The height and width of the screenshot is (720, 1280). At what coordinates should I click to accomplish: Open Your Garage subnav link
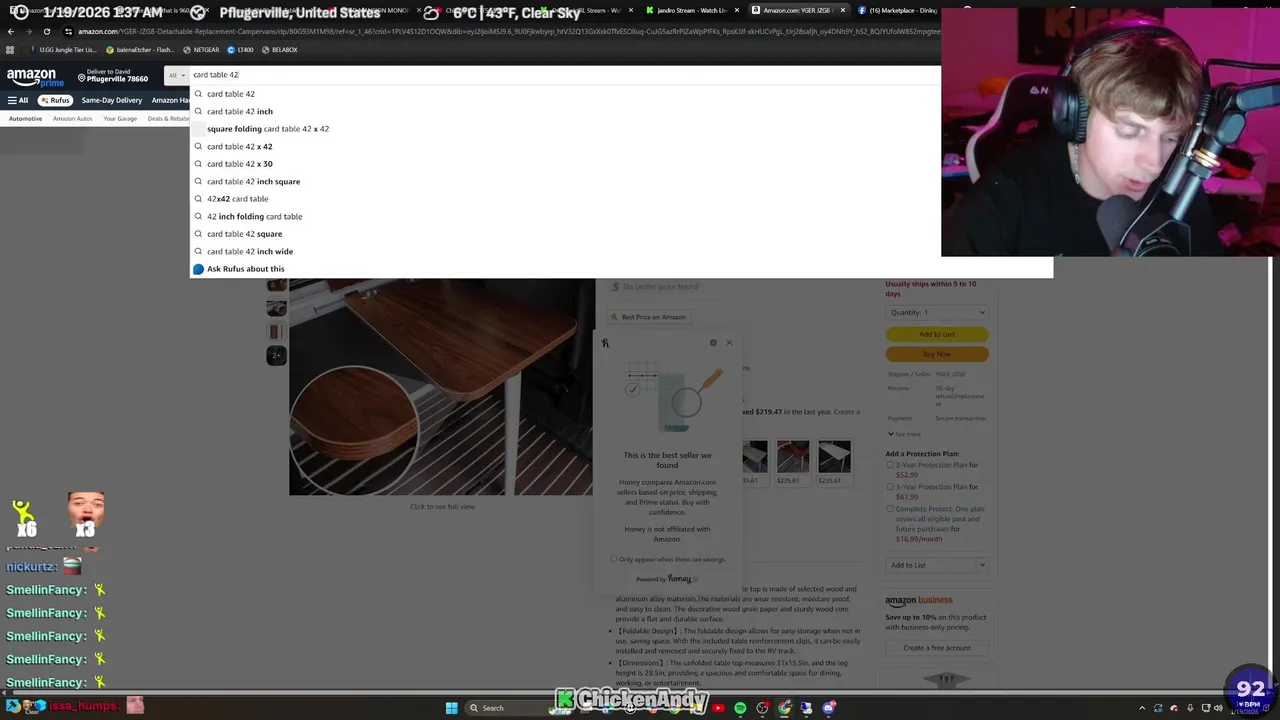(x=120, y=119)
